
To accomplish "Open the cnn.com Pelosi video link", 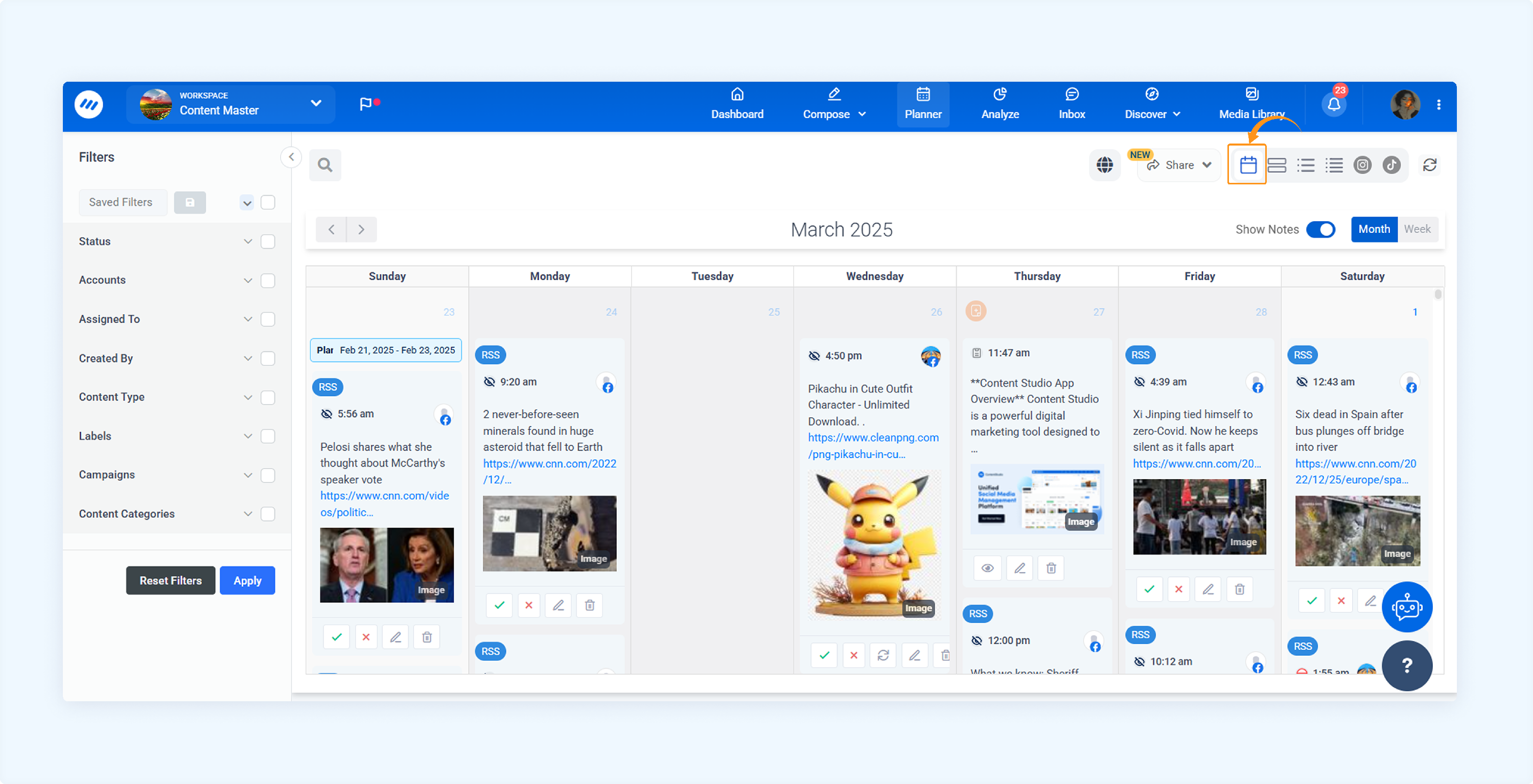I will point(384,504).
